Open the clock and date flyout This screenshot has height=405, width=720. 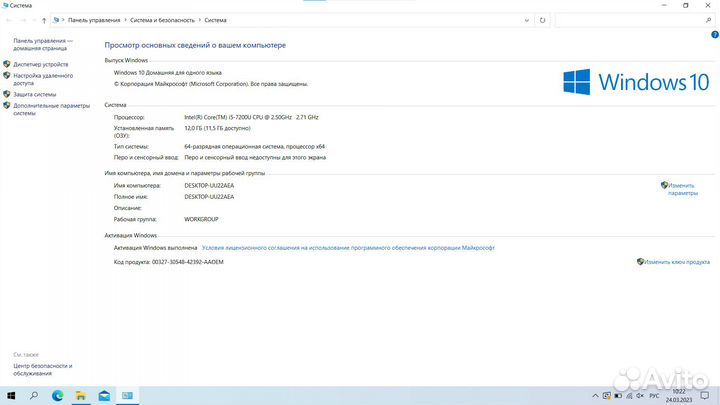(x=679, y=396)
